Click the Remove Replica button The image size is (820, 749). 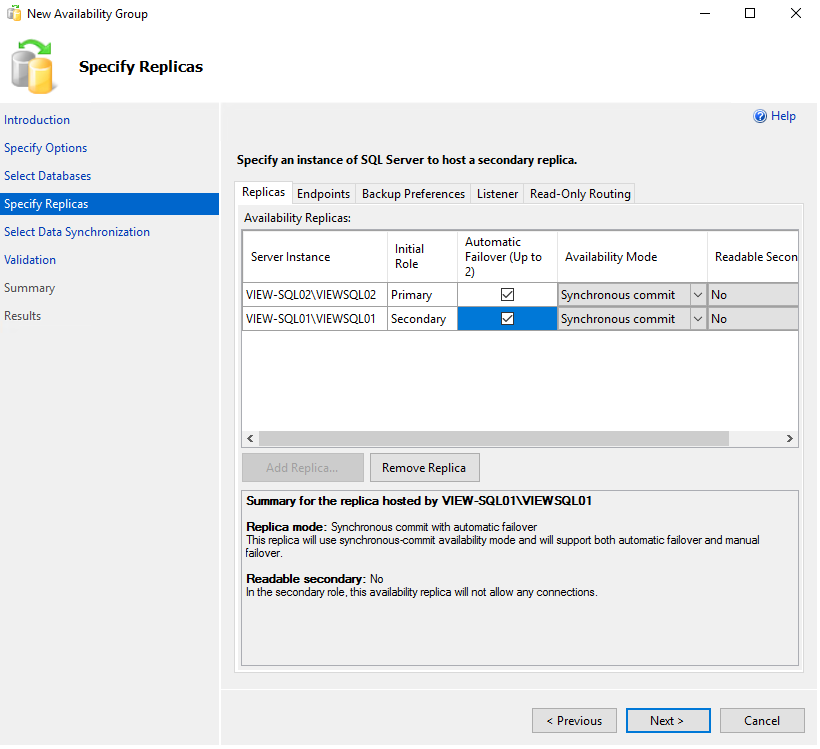tap(424, 468)
